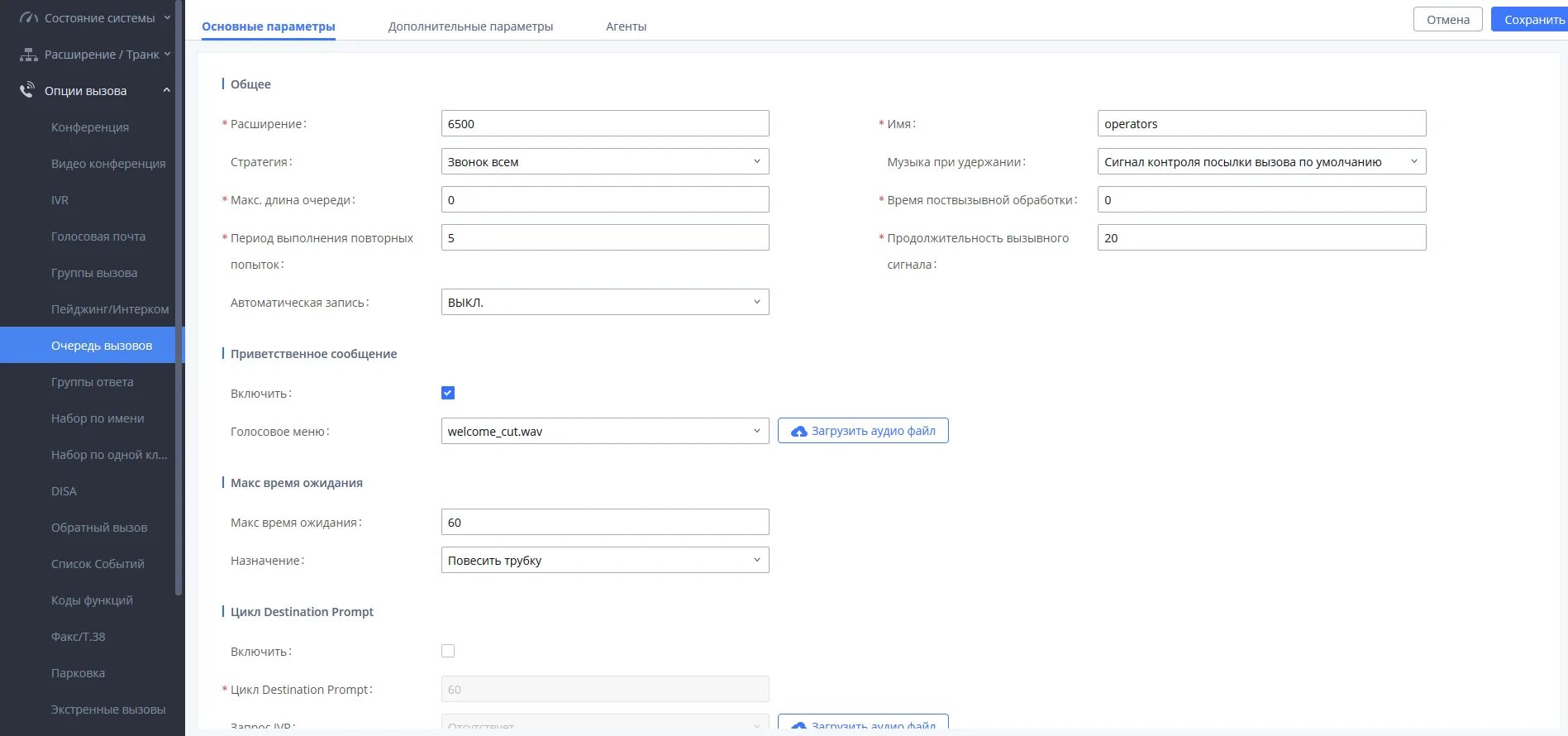Open Голосовая почта in the sidebar
The image size is (1568, 736).
tap(98, 237)
